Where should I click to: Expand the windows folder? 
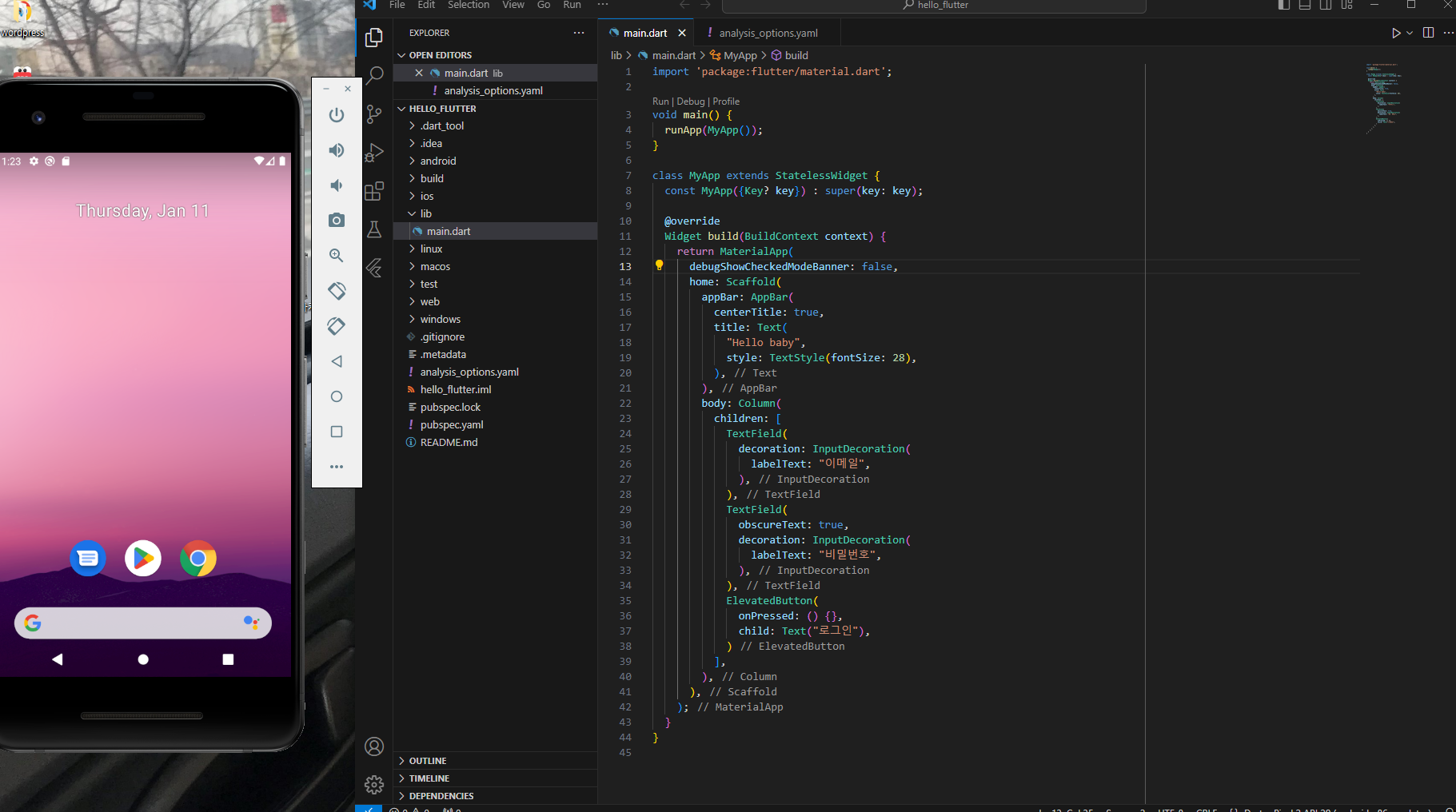(x=496, y=319)
